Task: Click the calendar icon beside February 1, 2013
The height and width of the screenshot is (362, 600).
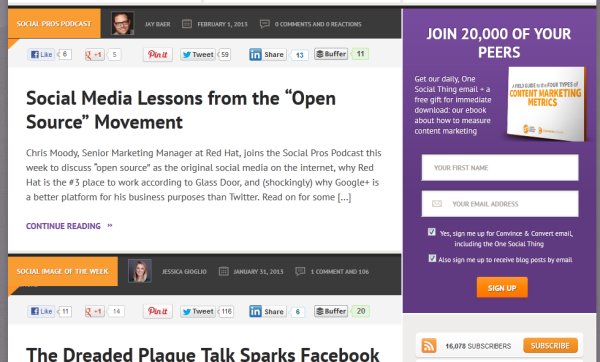Action: click(x=187, y=24)
